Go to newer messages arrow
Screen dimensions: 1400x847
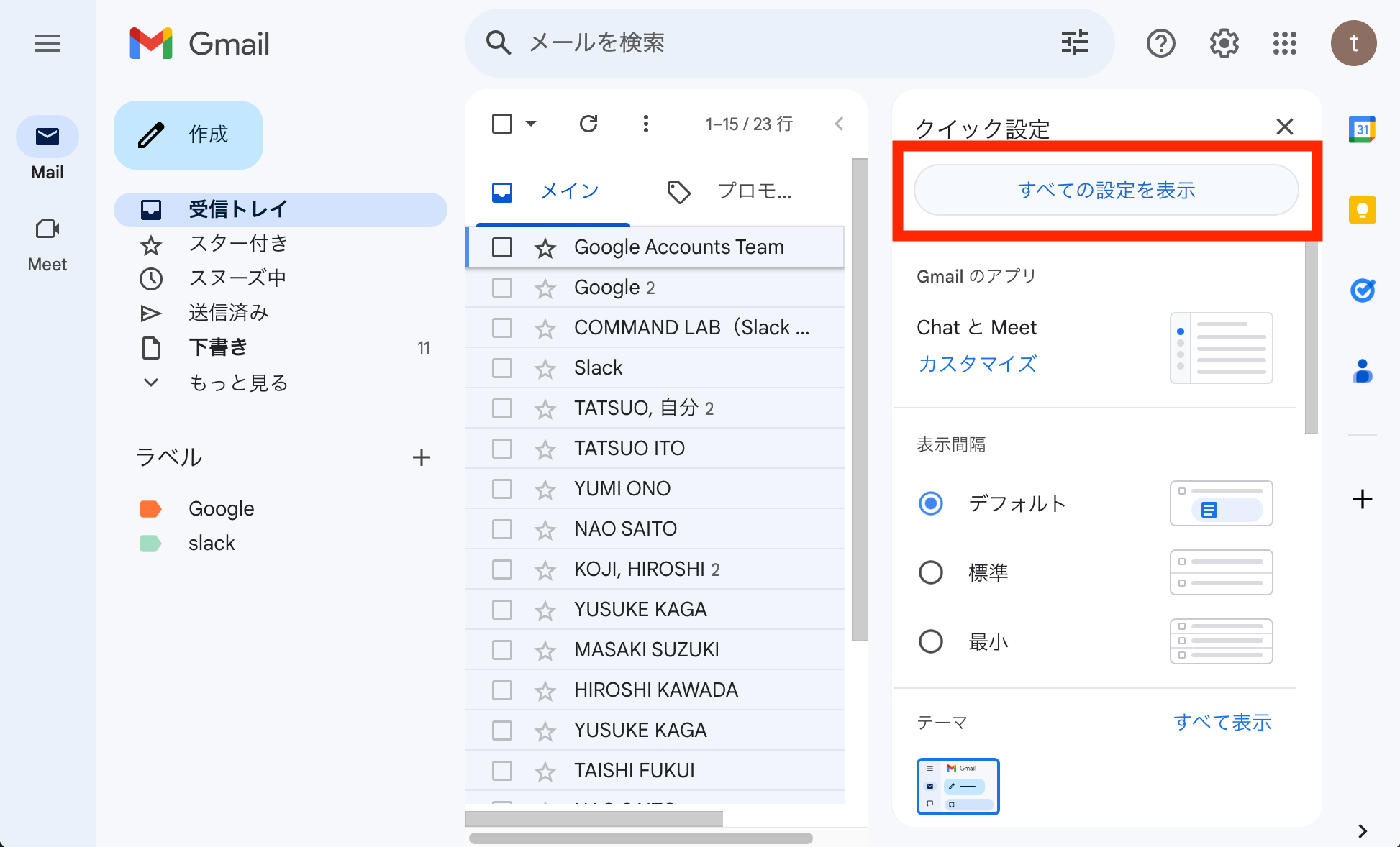pos(839,124)
